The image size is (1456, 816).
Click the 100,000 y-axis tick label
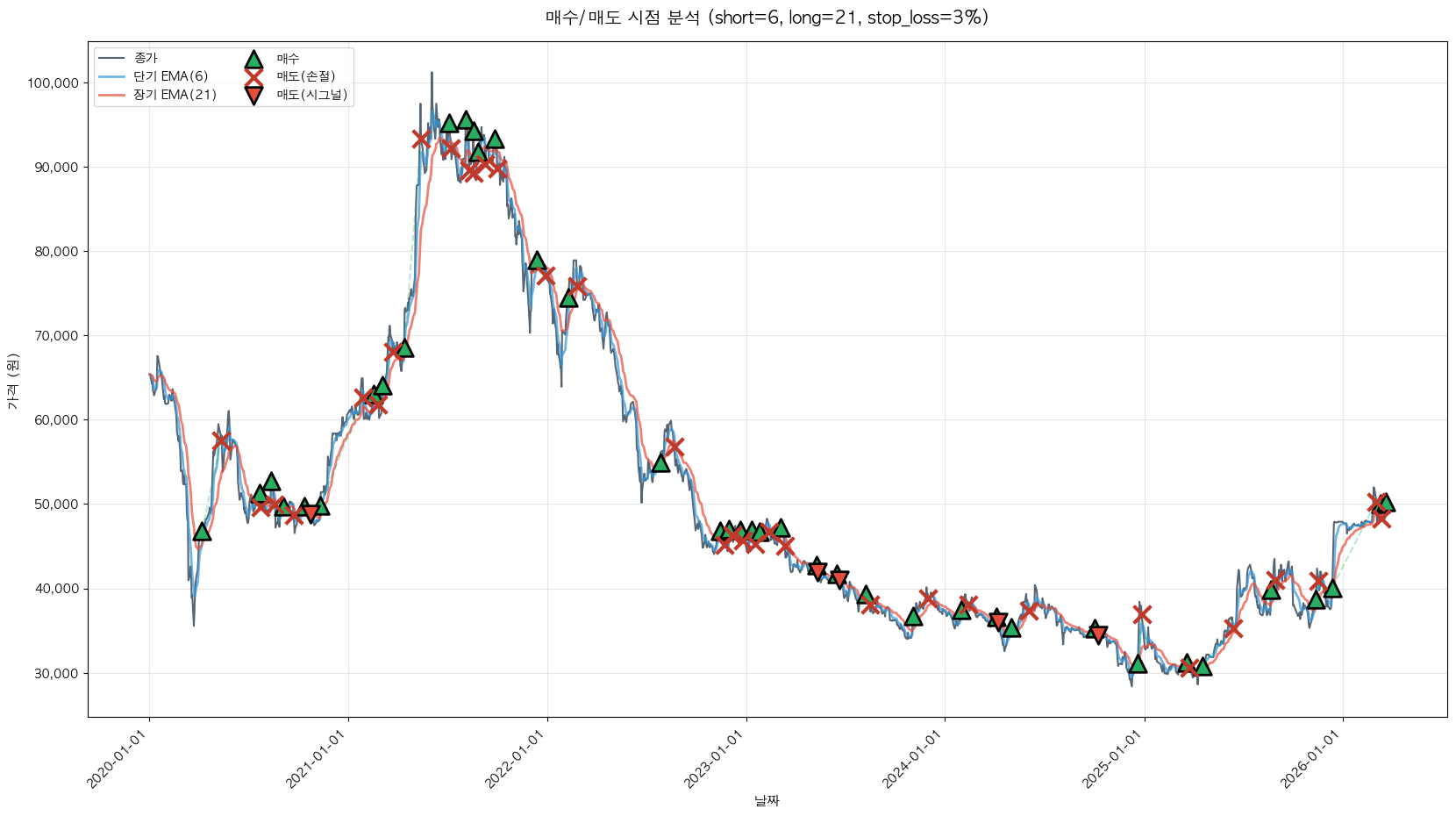click(x=53, y=83)
